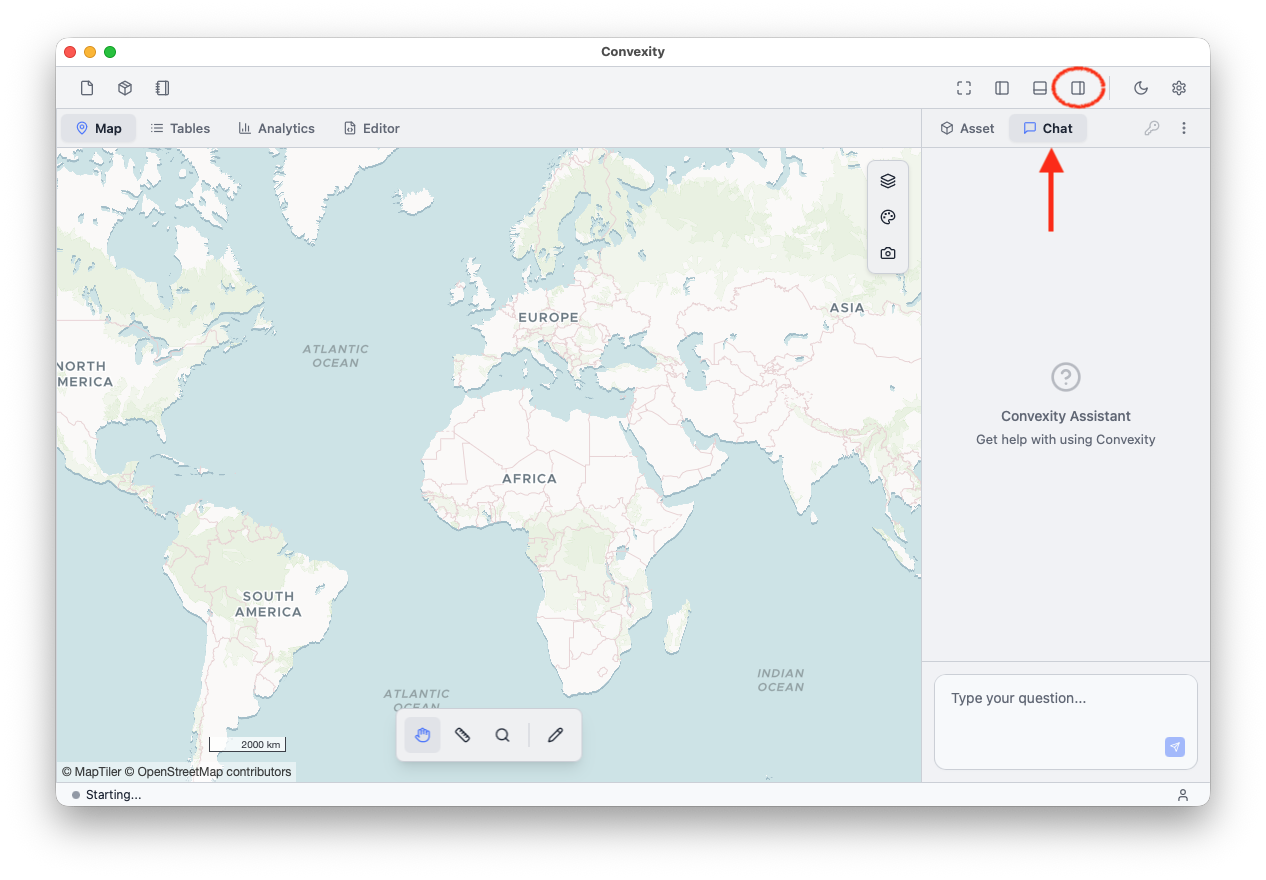Activate the map search magnifier tool

point(503,735)
